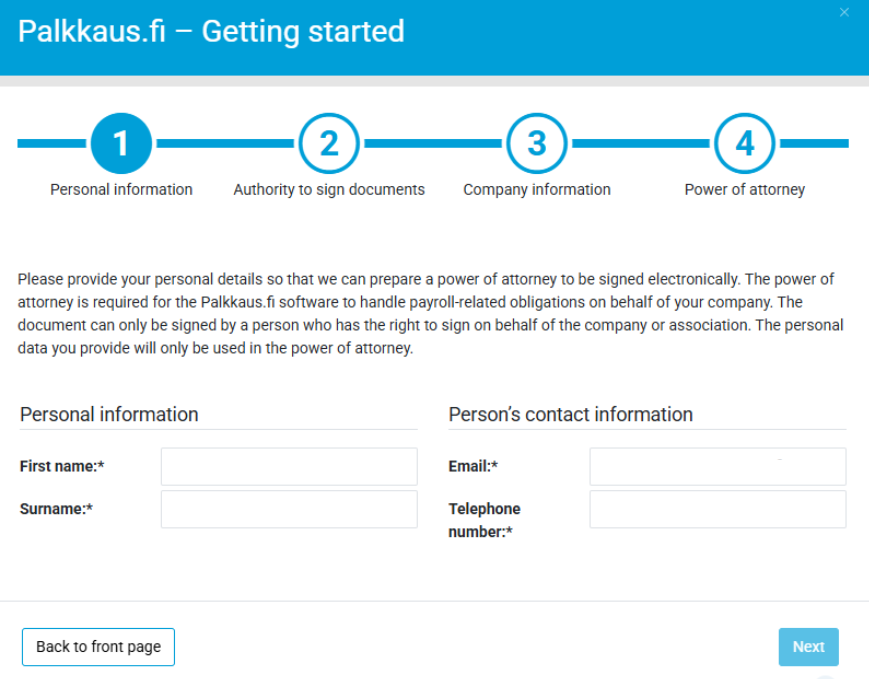The height and width of the screenshot is (679, 869).
Task: Jump to step 4 circle
Action: [745, 144]
